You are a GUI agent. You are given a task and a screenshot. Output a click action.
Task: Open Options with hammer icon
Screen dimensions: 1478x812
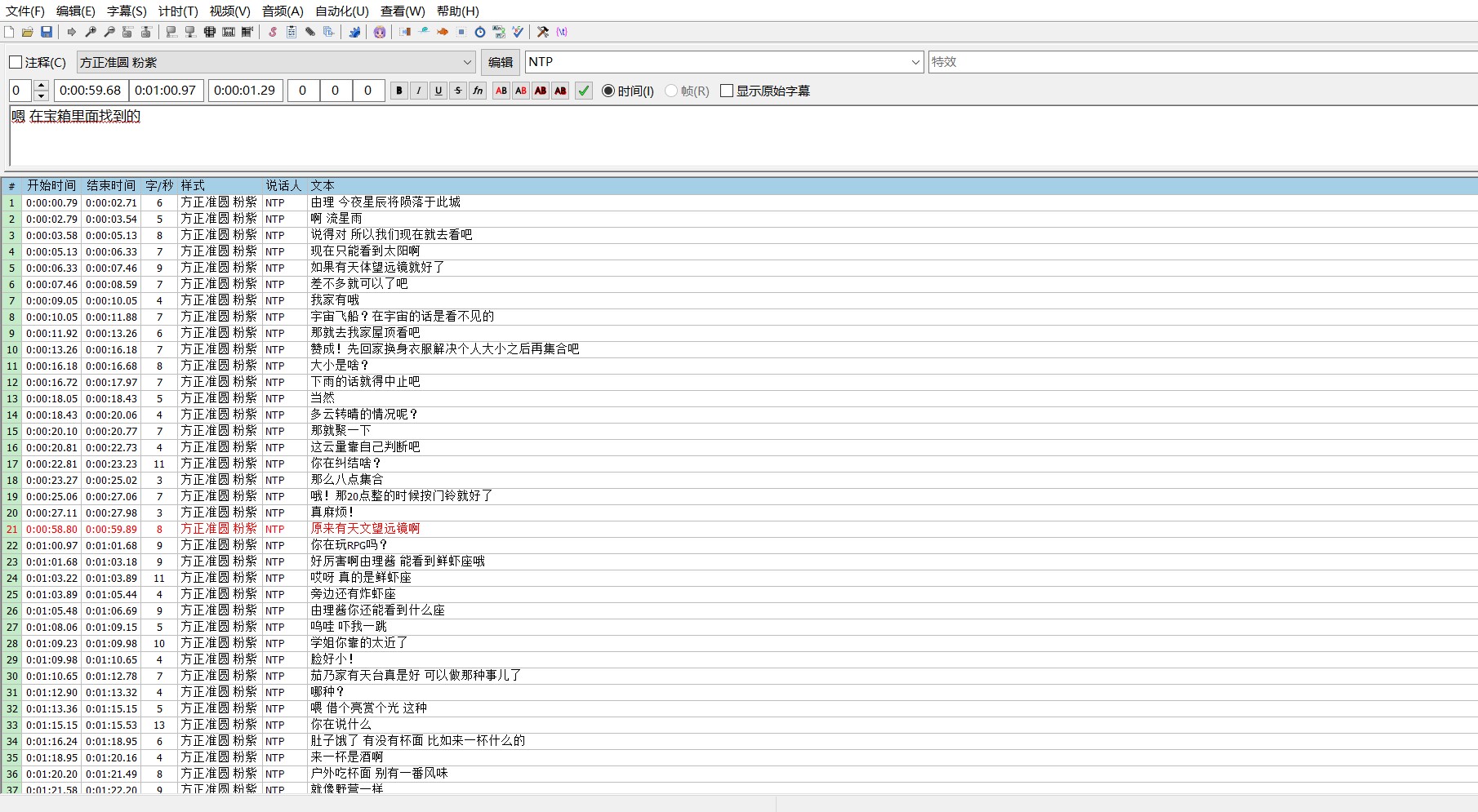(543, 32)
